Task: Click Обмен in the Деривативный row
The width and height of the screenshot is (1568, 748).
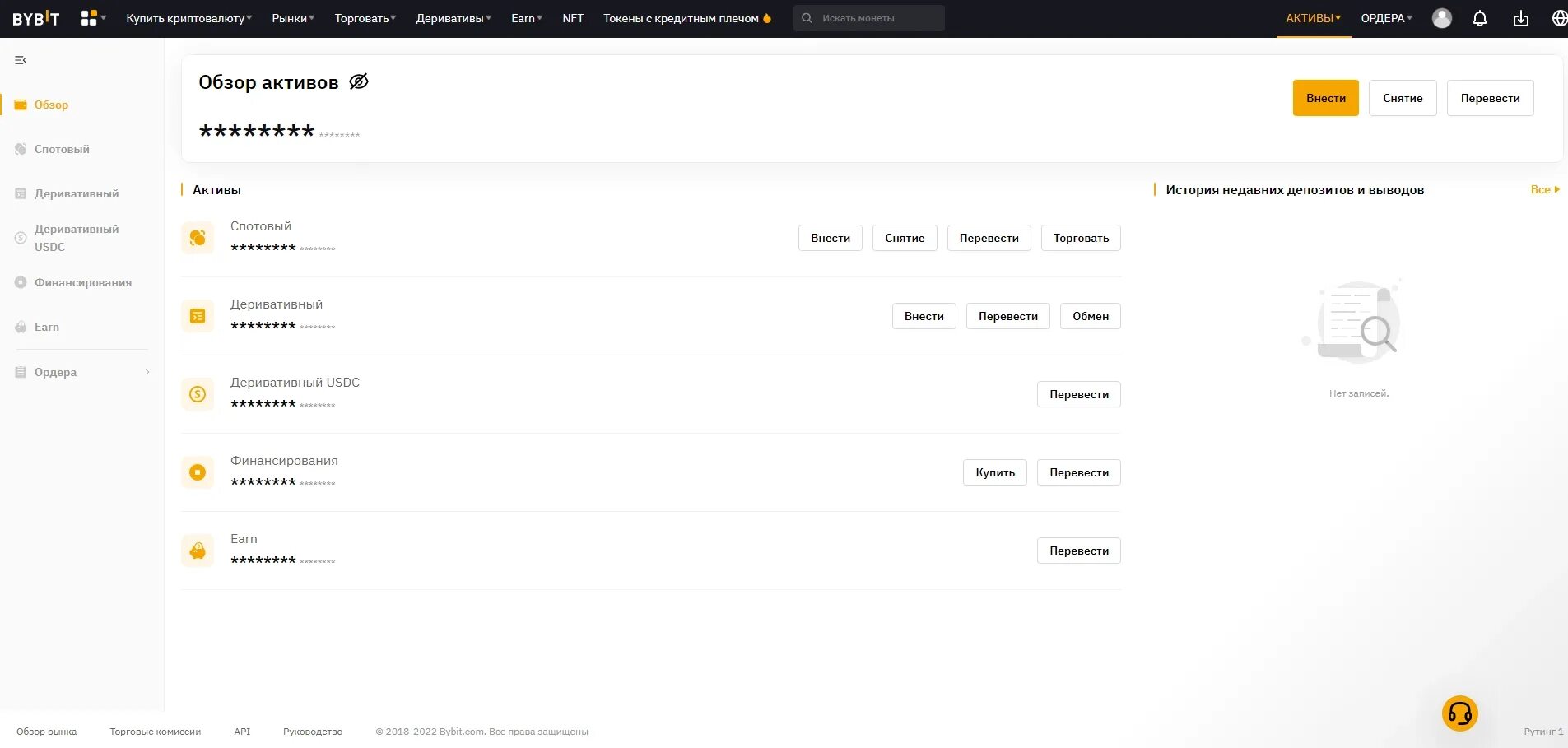Action: click(1091, 316)
